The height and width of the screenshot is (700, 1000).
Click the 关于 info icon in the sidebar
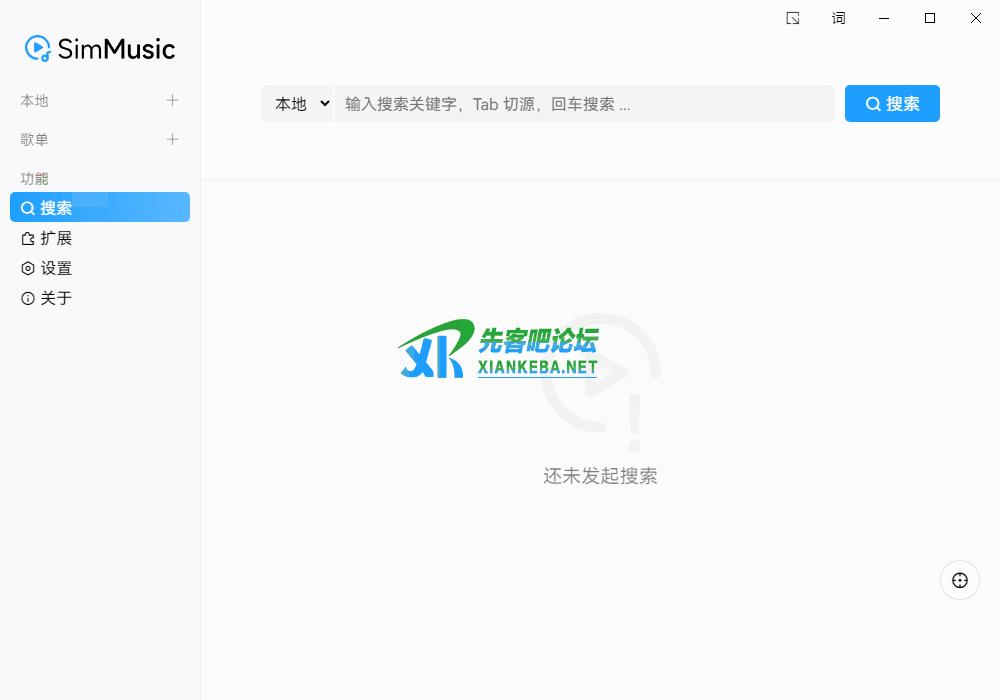(x=28, y=298)
